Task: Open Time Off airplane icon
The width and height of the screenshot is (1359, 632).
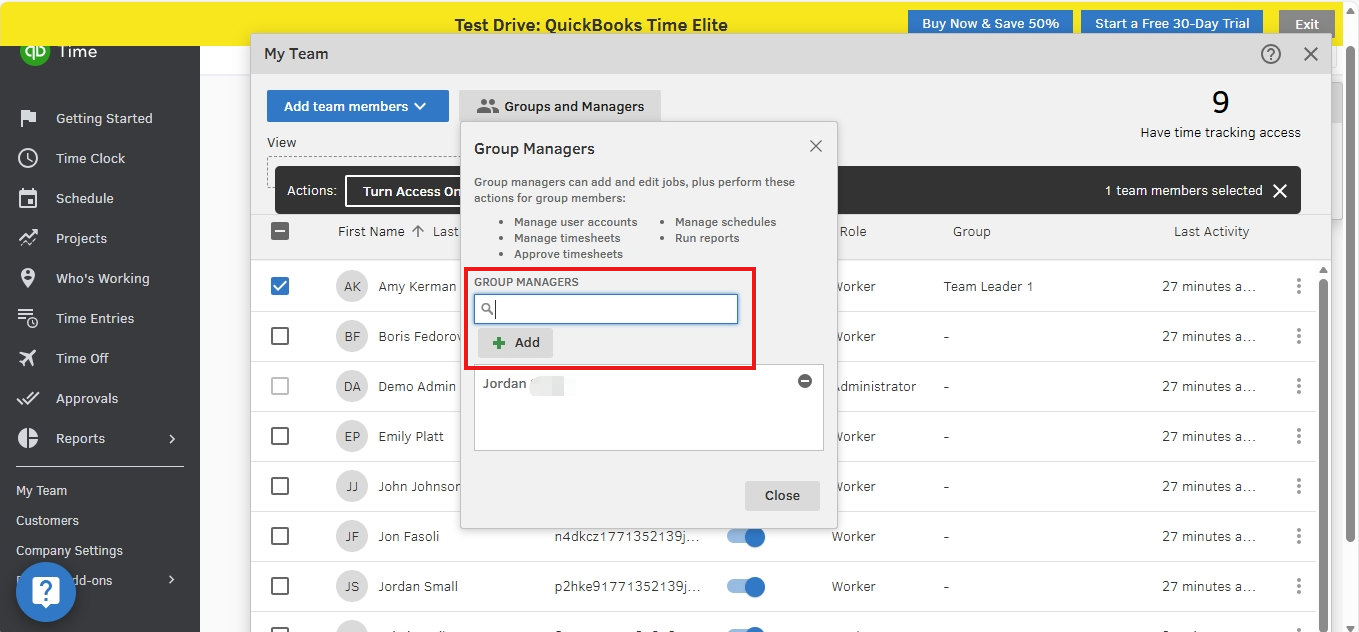Action: click(28, 358)
